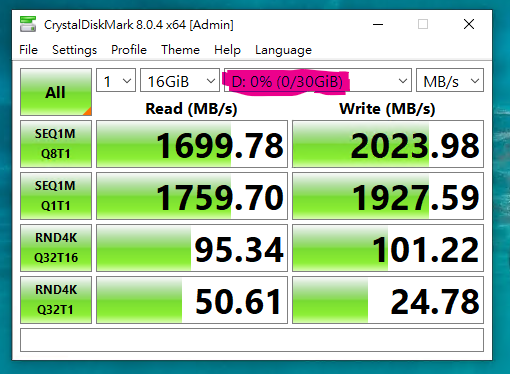The height and width of the screenshot is (374, 510).
Task: Open the Settings menu
Action: click(74, 50)
